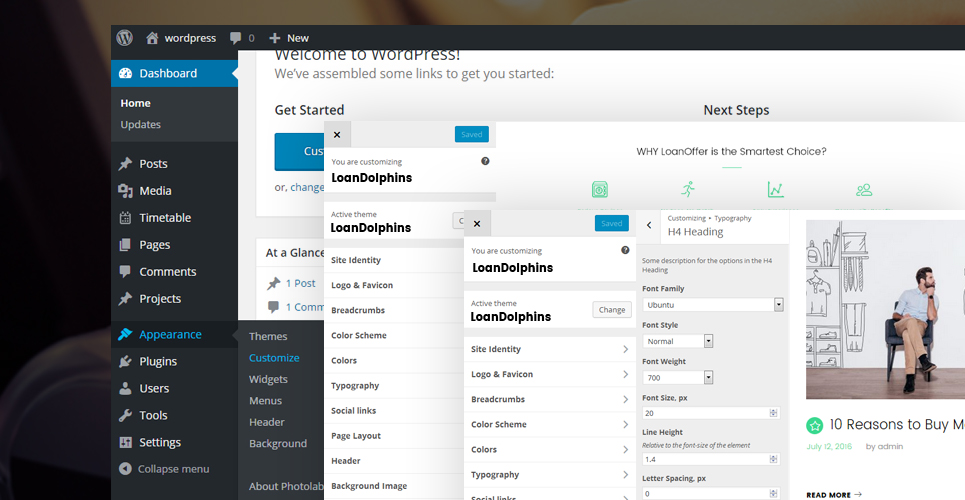The image size is (965, 500).
Task: Open the wordpress site home icon
Action: pos(152,38)
